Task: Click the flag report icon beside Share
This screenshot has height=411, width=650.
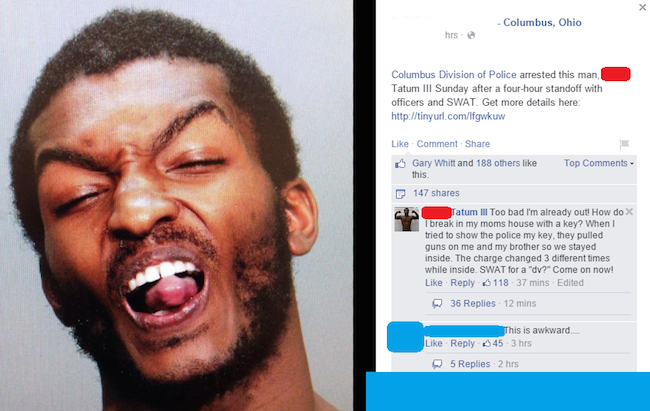Action: click(x=624, y=144)
